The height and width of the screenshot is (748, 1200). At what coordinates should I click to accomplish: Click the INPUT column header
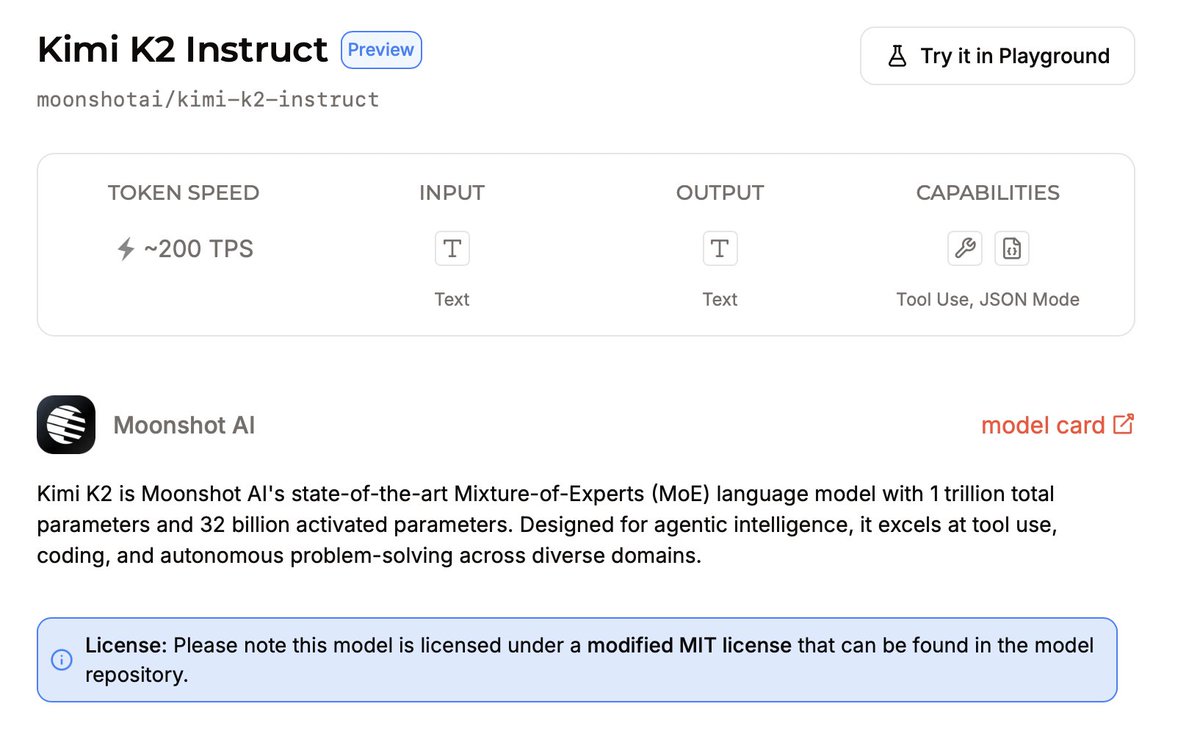[x=452, y=193]
